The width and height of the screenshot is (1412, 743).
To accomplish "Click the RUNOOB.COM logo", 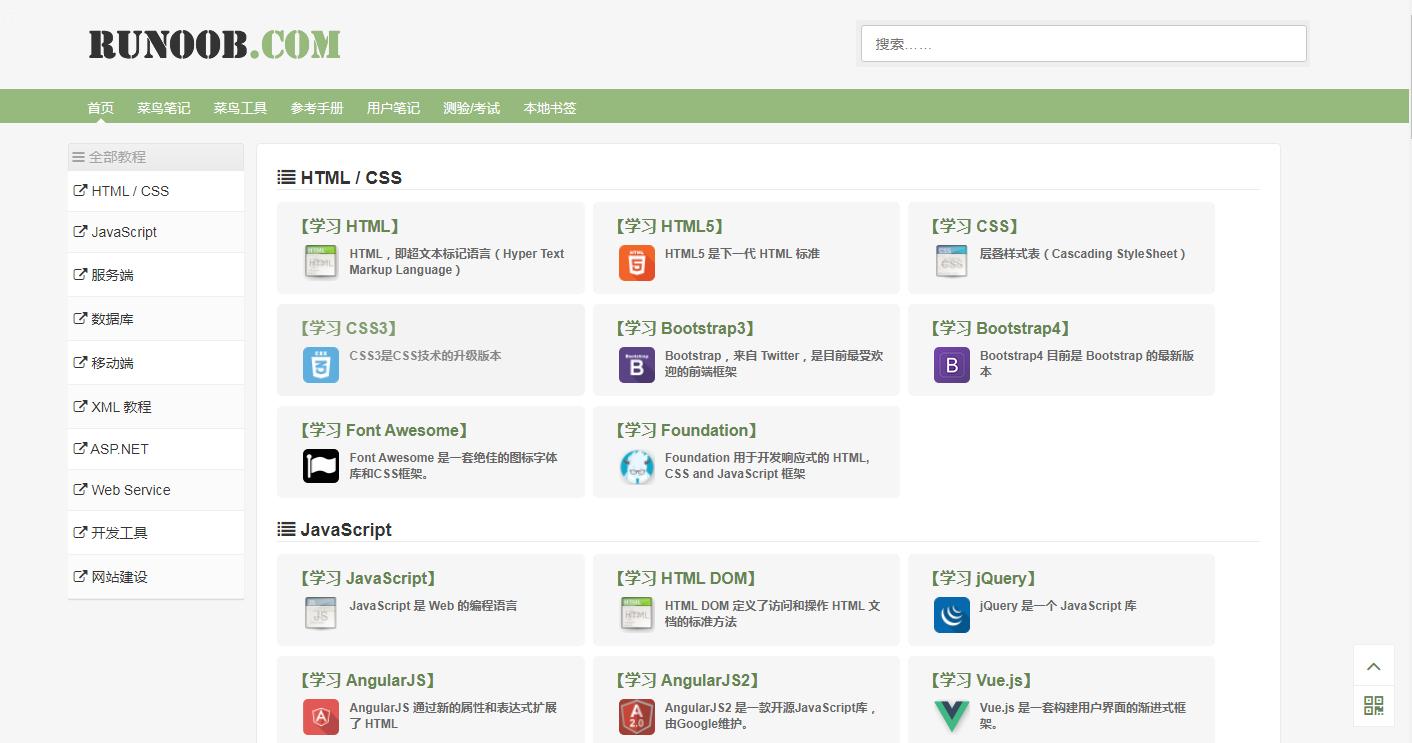I will [214, 44].
